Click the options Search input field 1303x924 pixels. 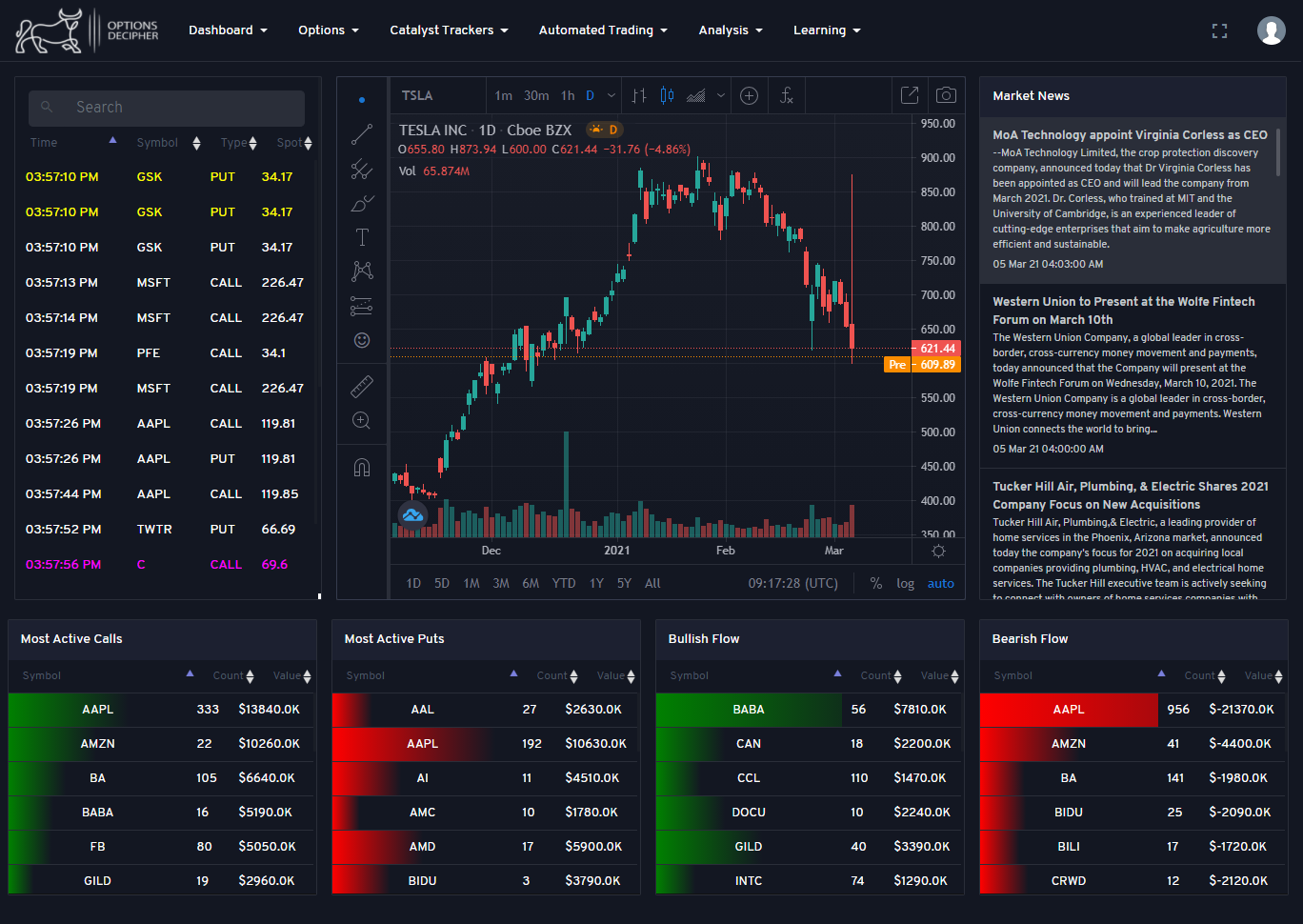(167, 108)
